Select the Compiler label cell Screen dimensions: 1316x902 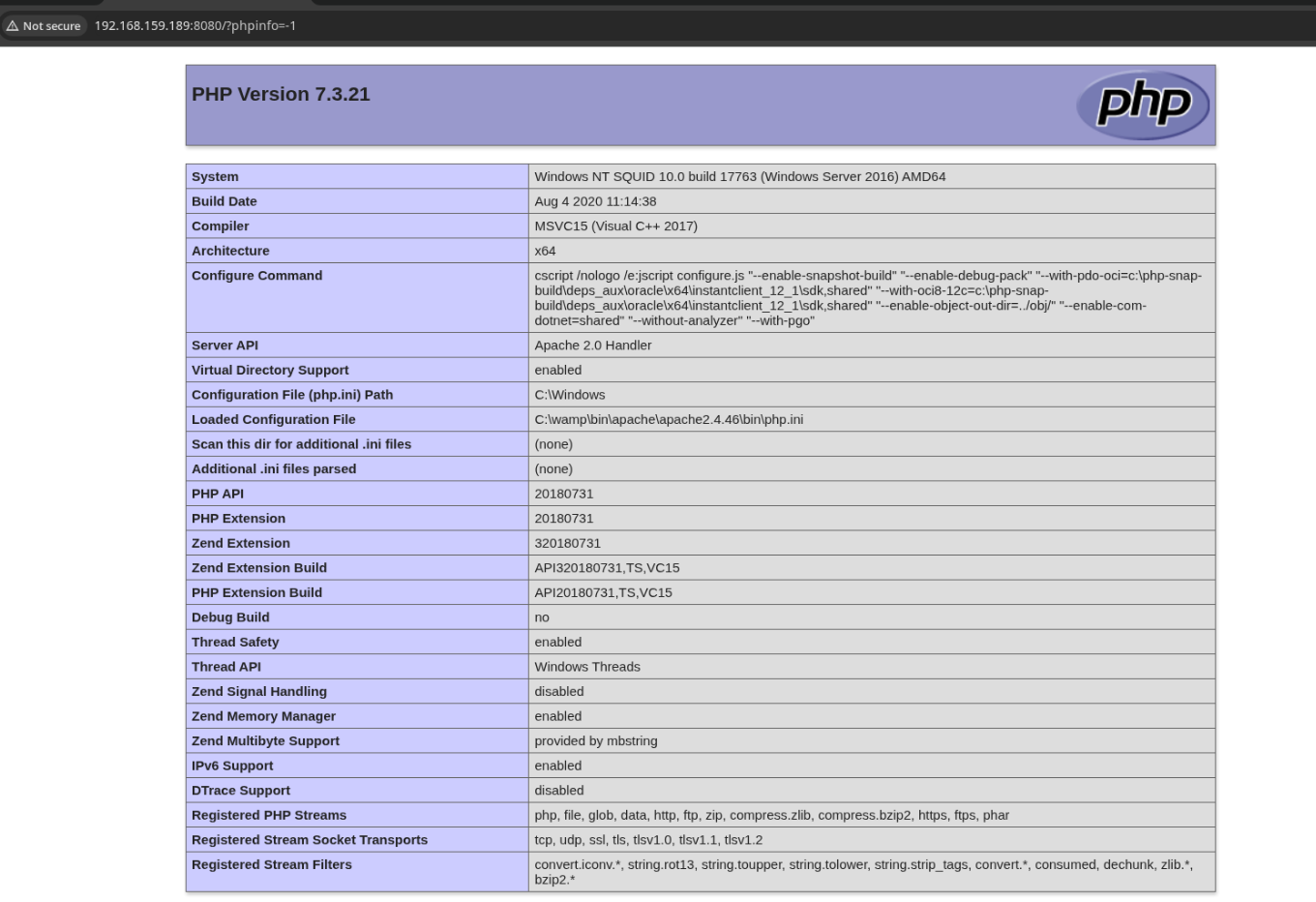[357, 225]
